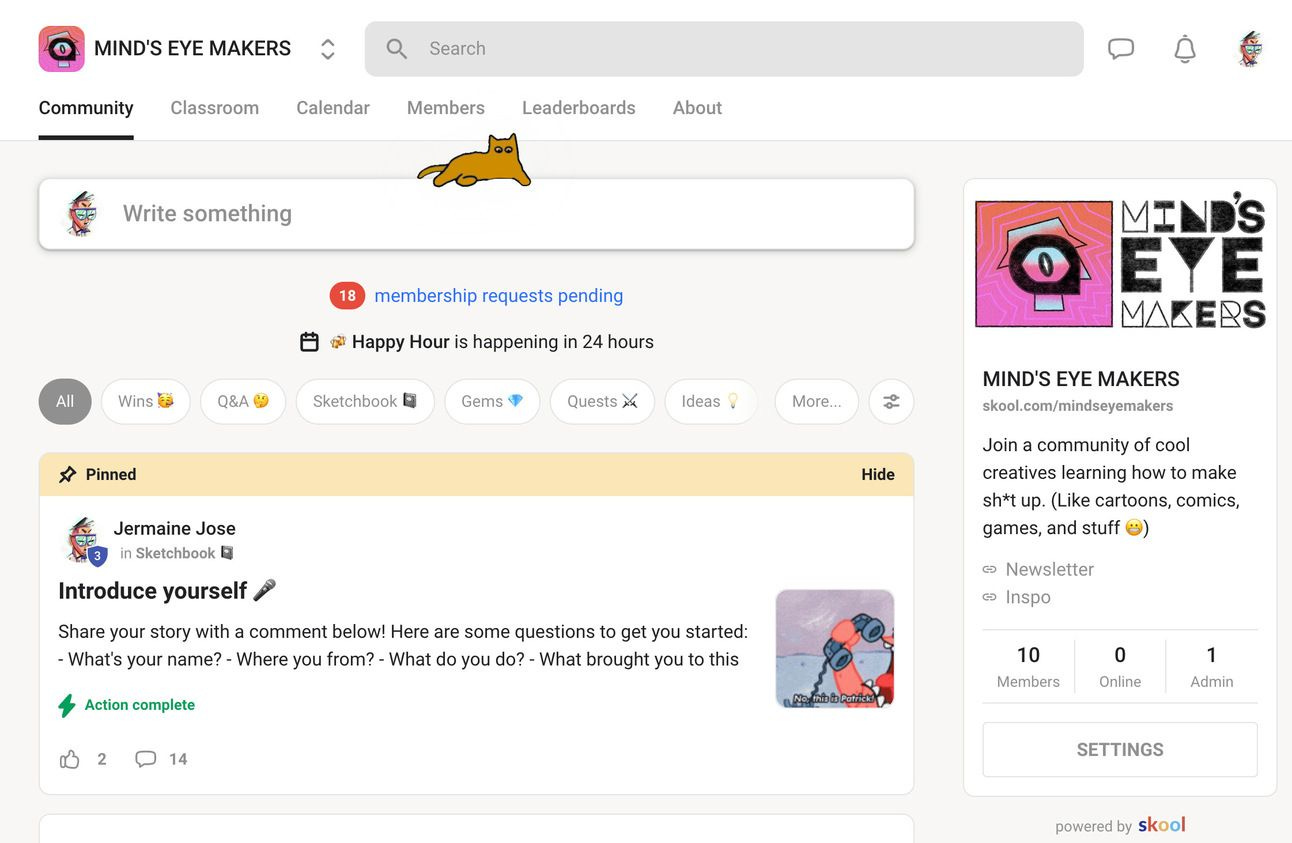Open the About tab
The width and height of the screenshot is (1292, 843).
coord(697,108)
